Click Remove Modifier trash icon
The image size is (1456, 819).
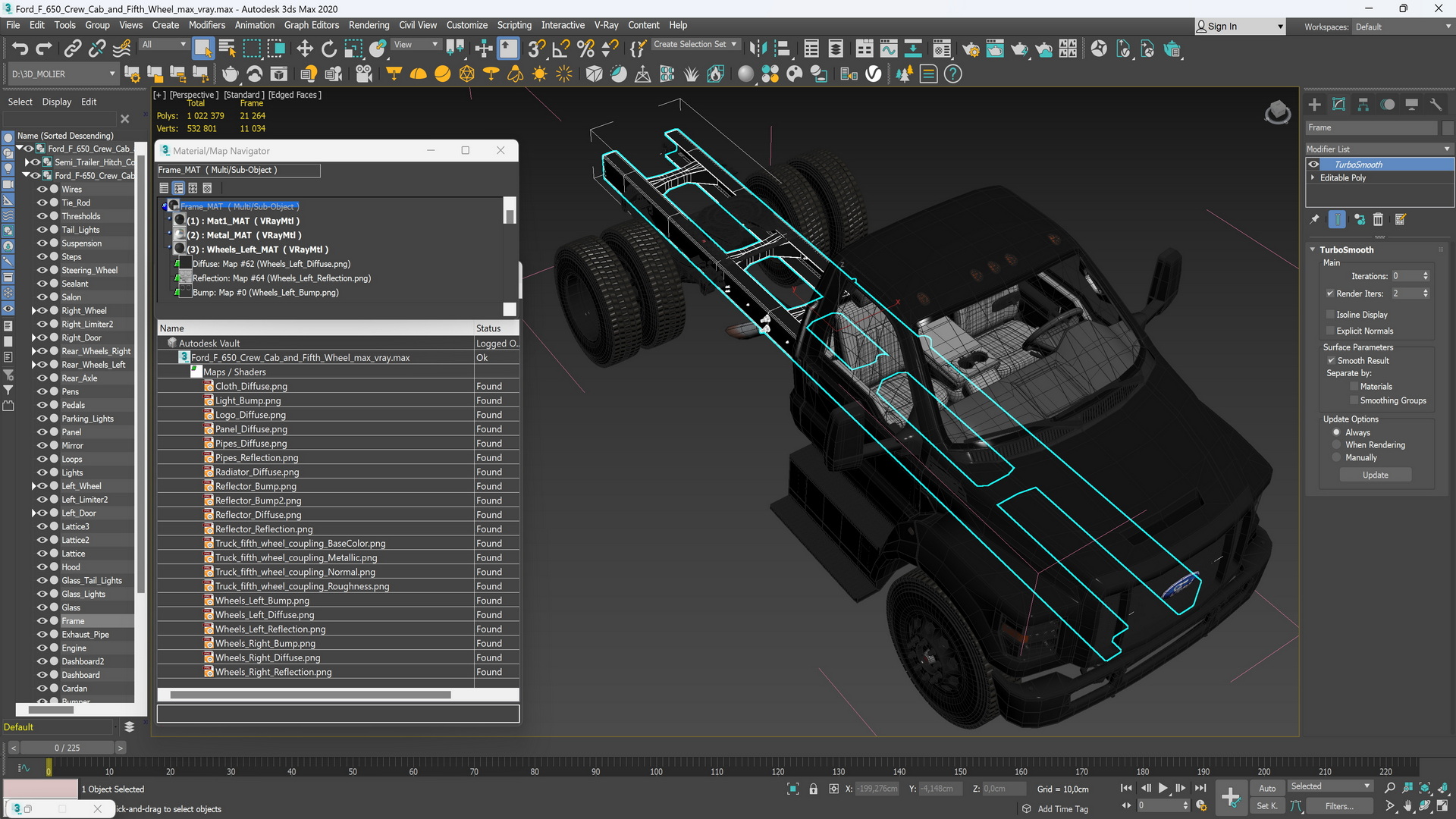pyautogui.click(x=1378, y=219)
